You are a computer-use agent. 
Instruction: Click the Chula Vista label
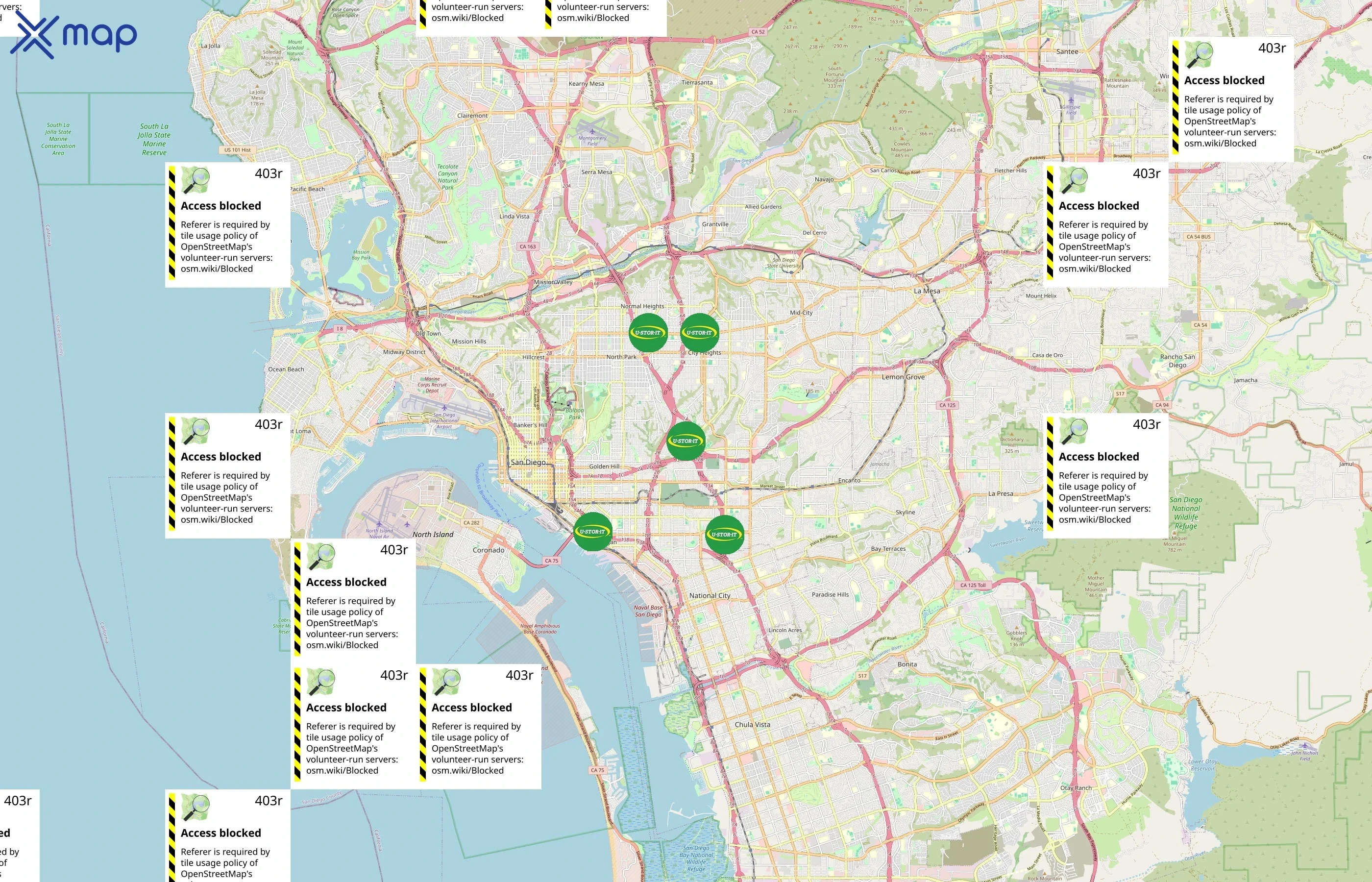coord(753,725)
